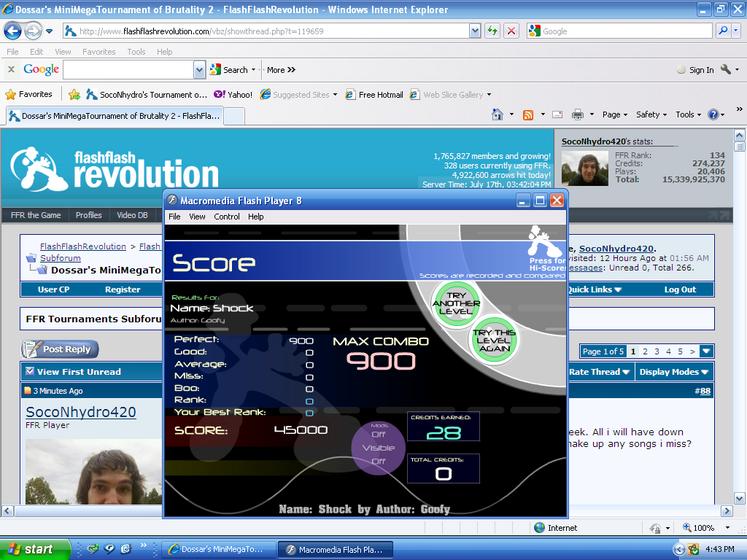
Task: Open Profiles nav item
Action: pos(89,215)
